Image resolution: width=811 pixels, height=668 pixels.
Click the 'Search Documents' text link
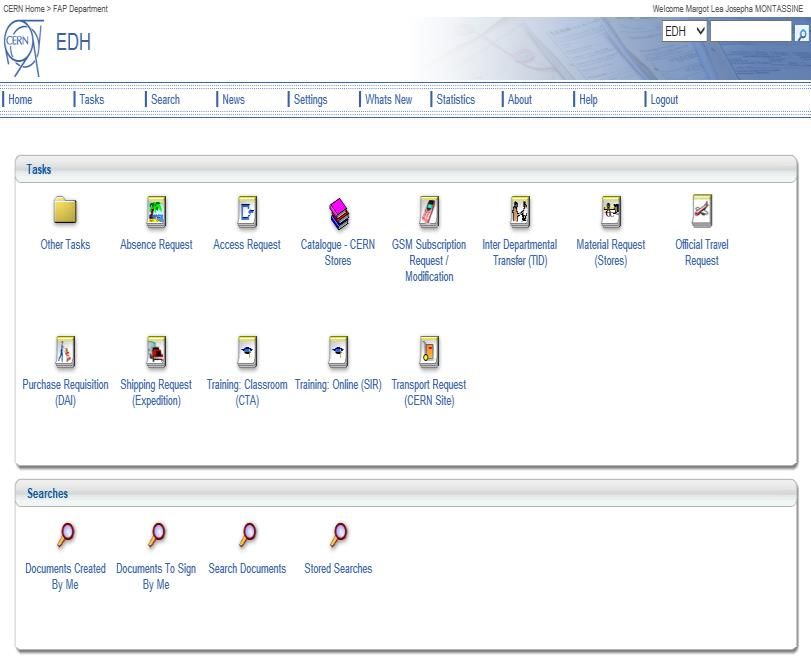pyautogui.click(x=247, y=569)
